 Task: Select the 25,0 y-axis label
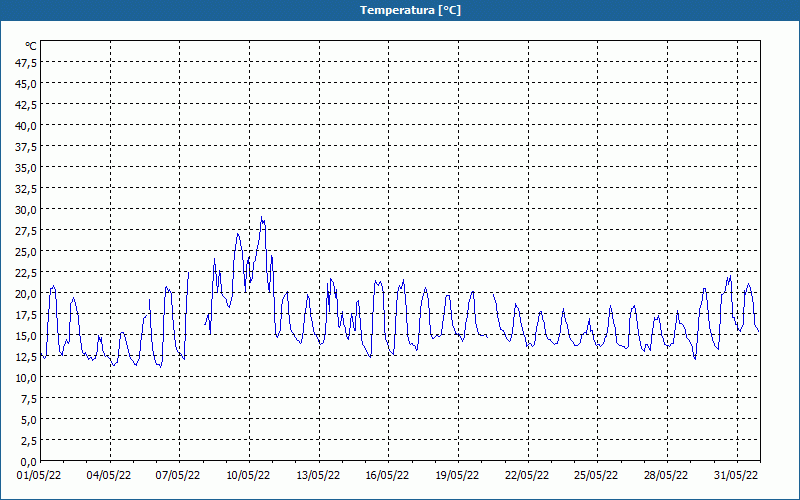[x=27, y=252]
